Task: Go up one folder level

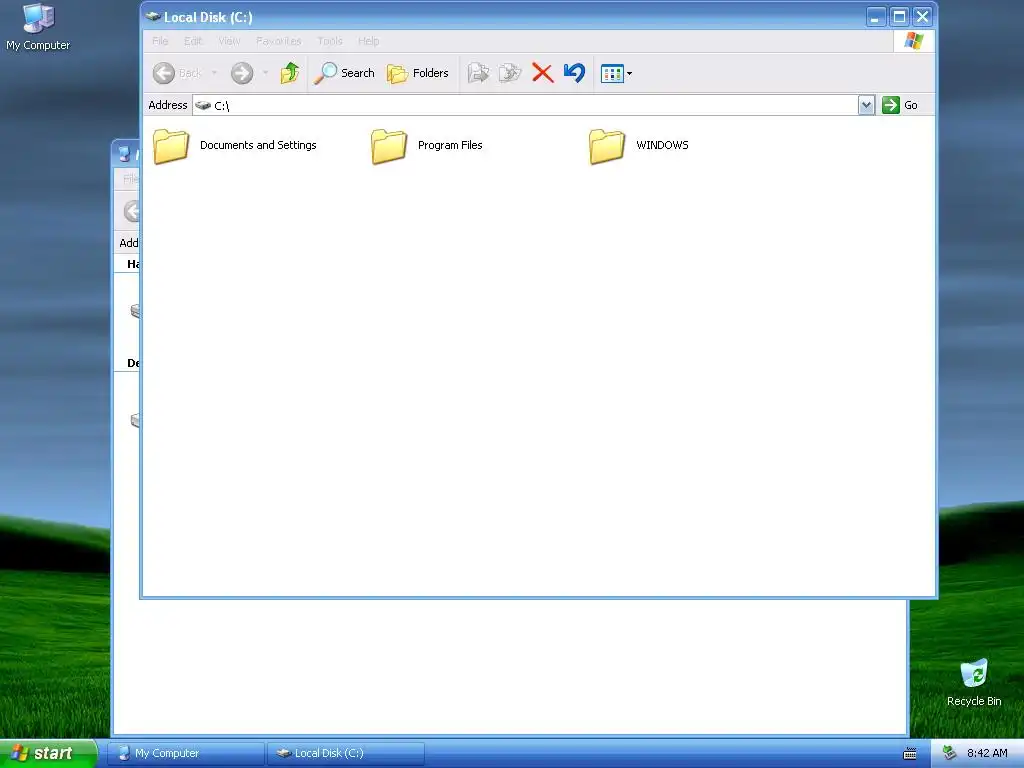Action: pos(290,73)
